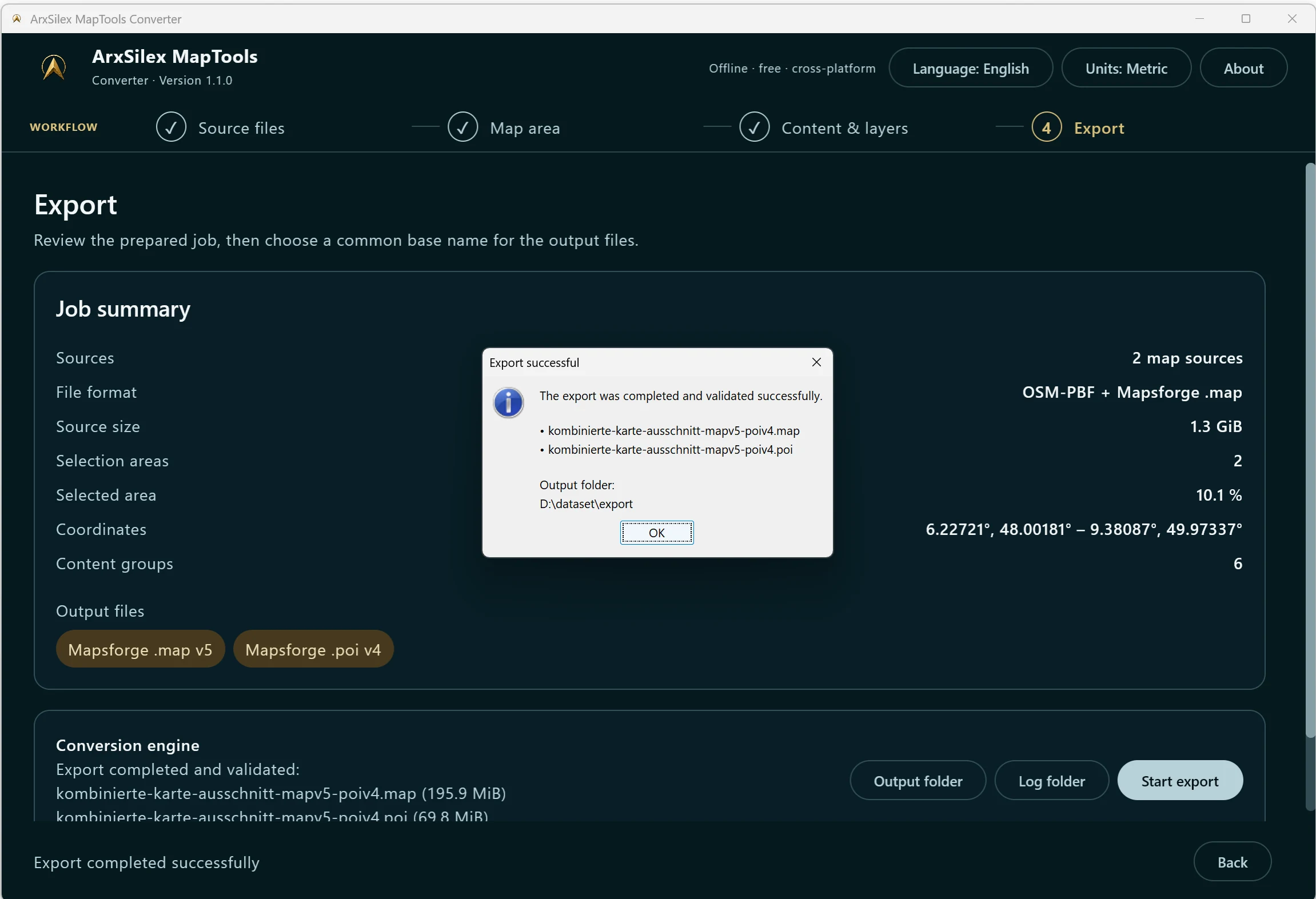Image resolution: width=1316 pixels, height=899 pixels.
Task: Confirm the dialog with OK
Action: [657, 533]
